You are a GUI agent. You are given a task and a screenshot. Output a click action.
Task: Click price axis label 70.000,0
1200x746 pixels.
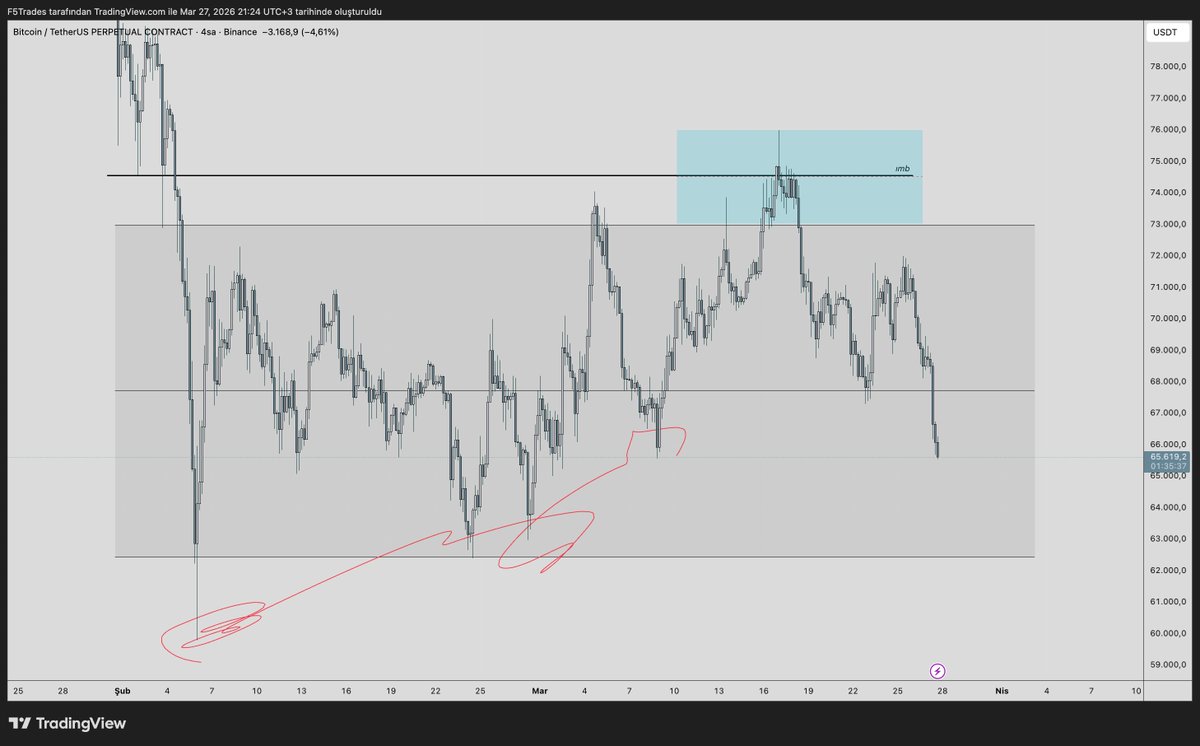click(x=1168, y=319)
